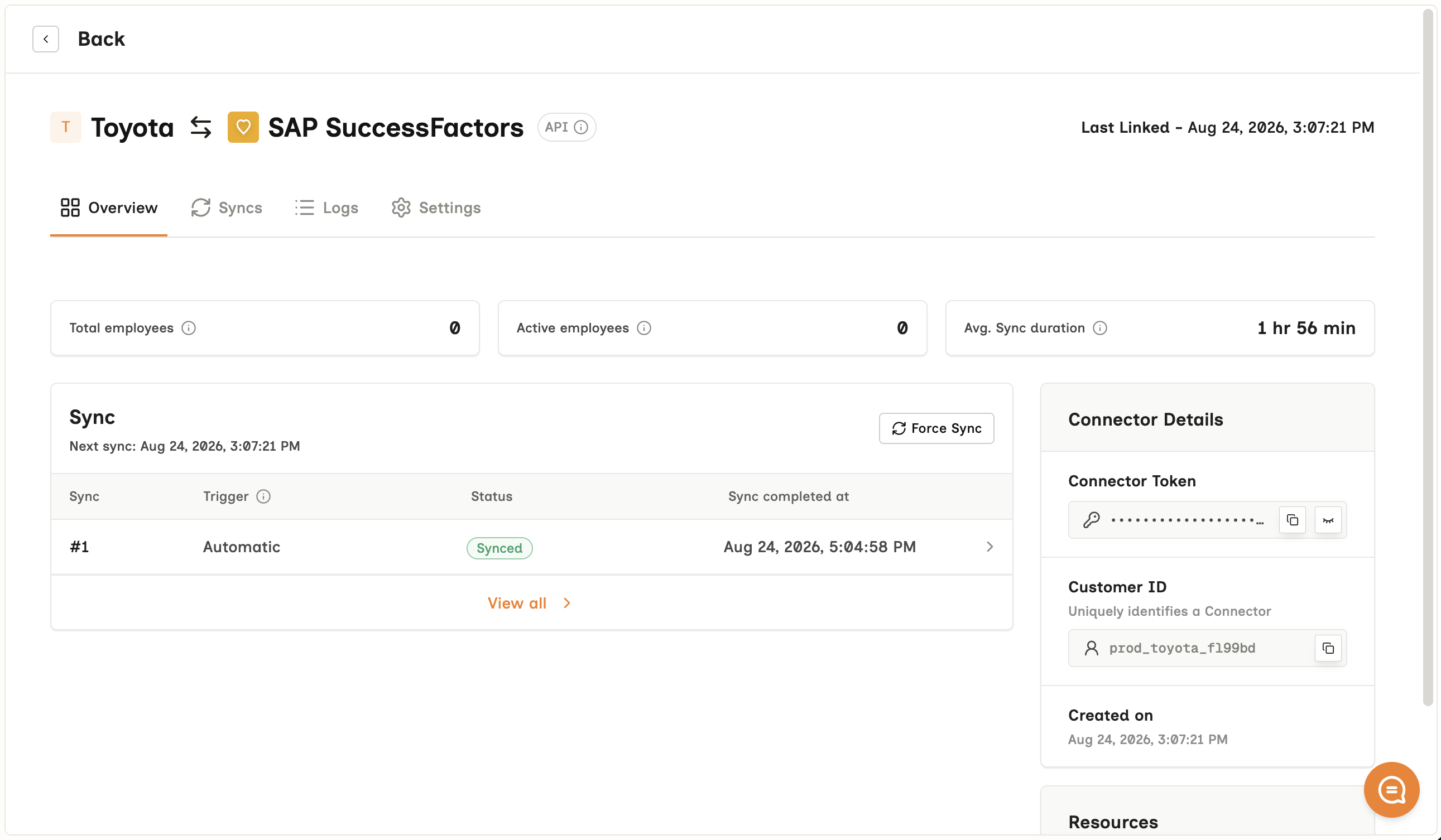
Task: Switch to the Overview tab
Action: 109,208
